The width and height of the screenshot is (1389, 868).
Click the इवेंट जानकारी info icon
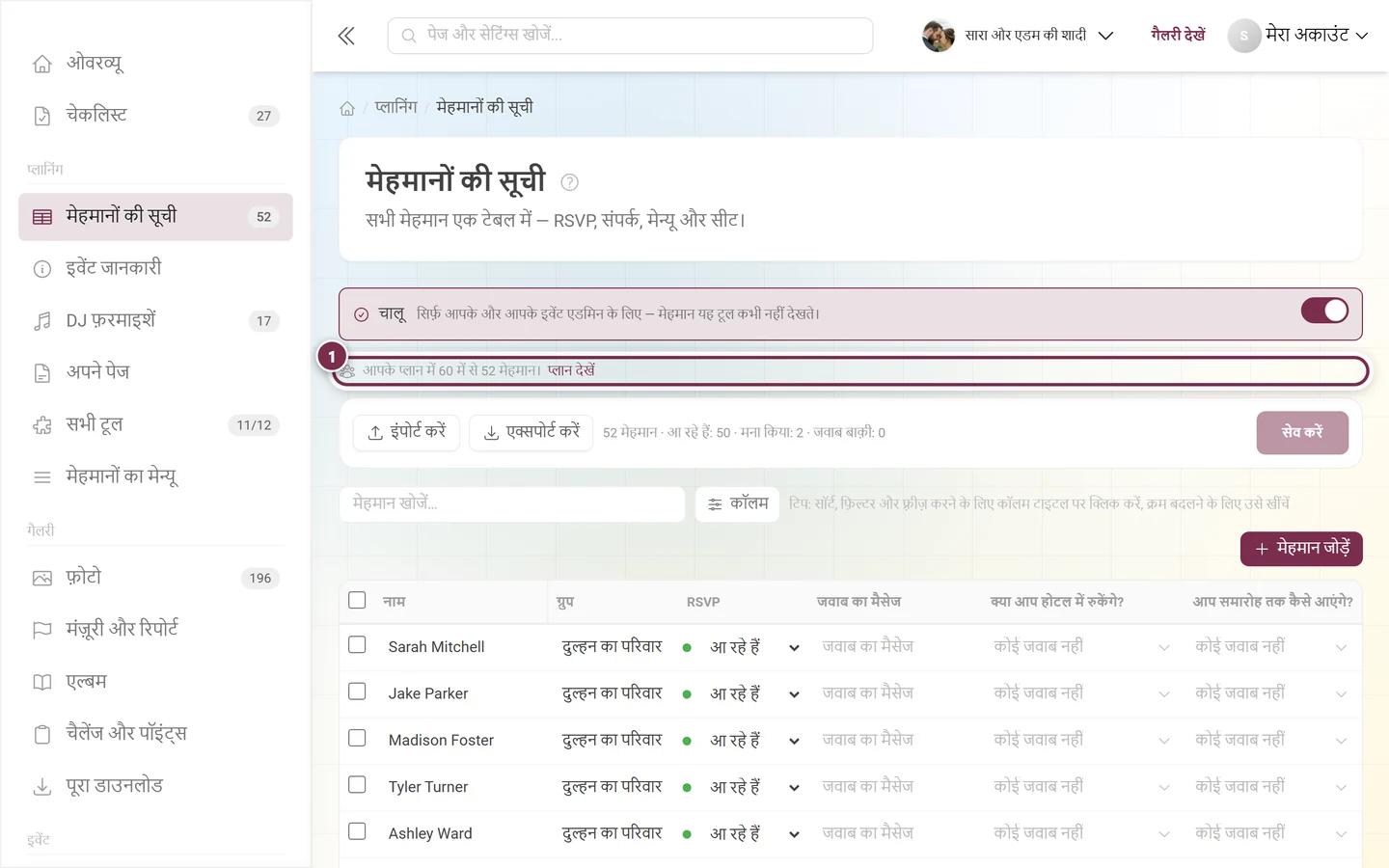42,269
